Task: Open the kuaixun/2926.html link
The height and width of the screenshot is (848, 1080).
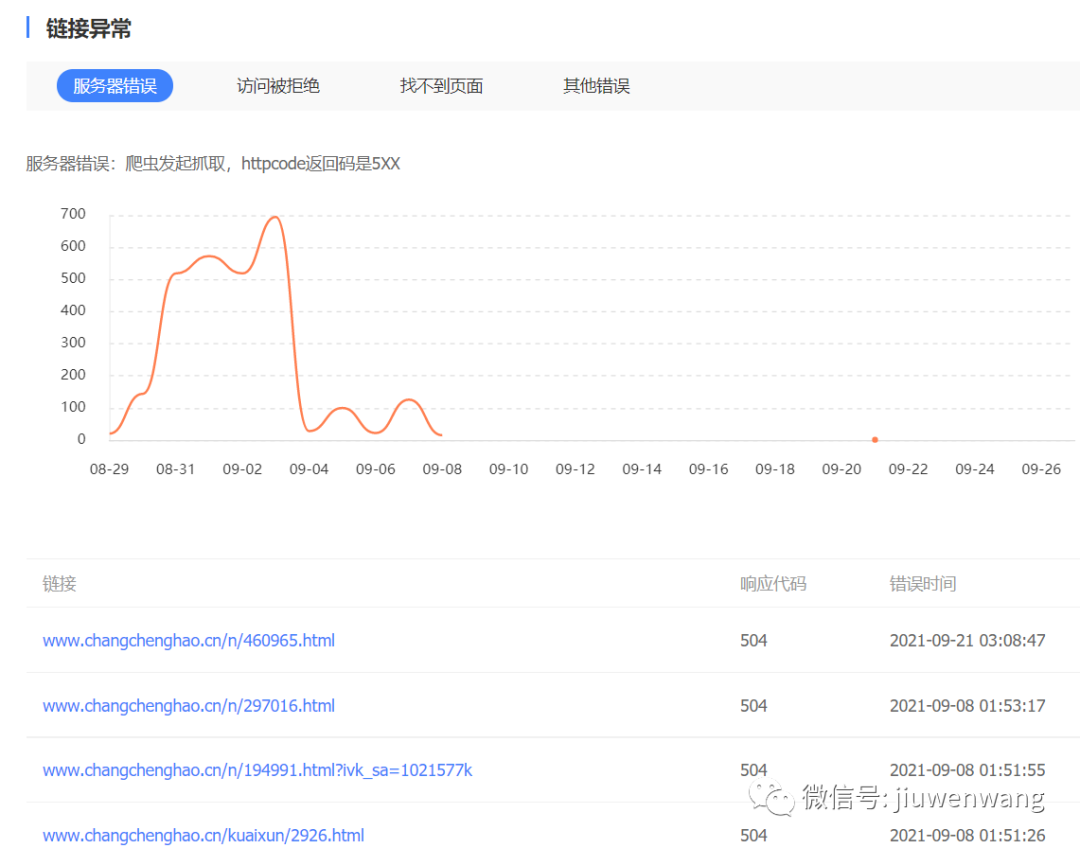Action: [203, 835]
